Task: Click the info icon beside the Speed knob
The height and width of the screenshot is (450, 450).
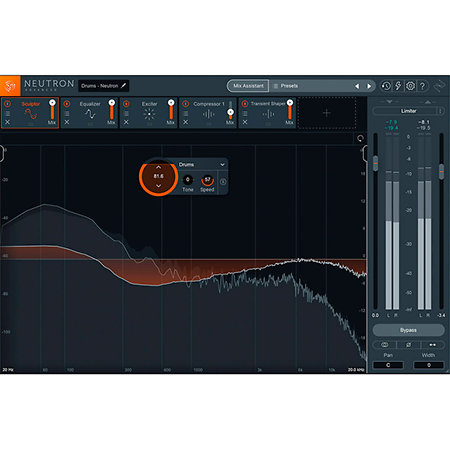Action: point(223,182)
